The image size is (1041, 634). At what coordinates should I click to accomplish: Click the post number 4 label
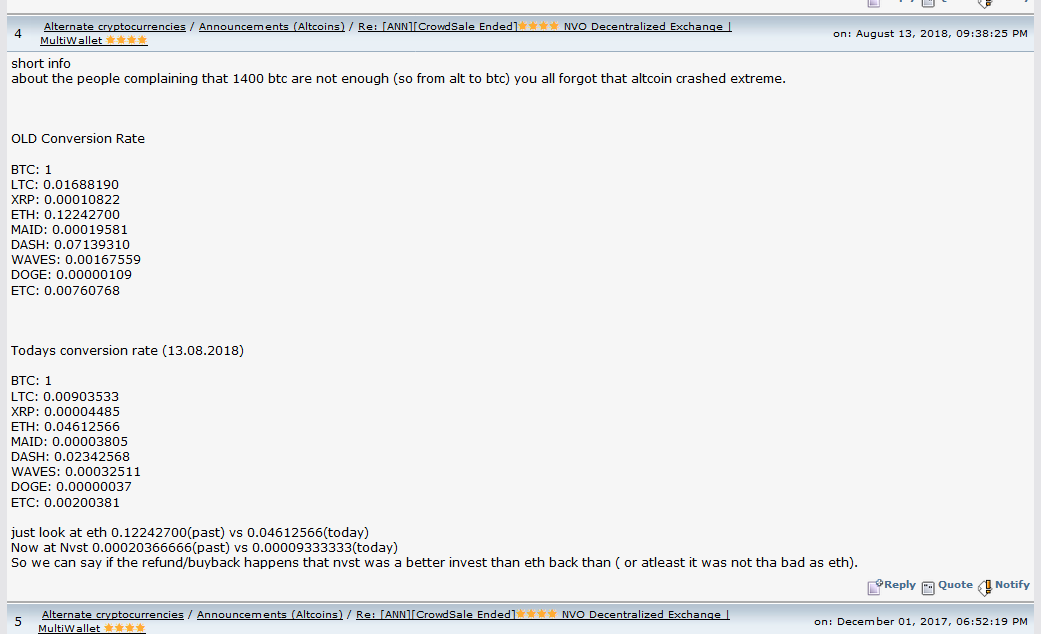pos(18,34)
